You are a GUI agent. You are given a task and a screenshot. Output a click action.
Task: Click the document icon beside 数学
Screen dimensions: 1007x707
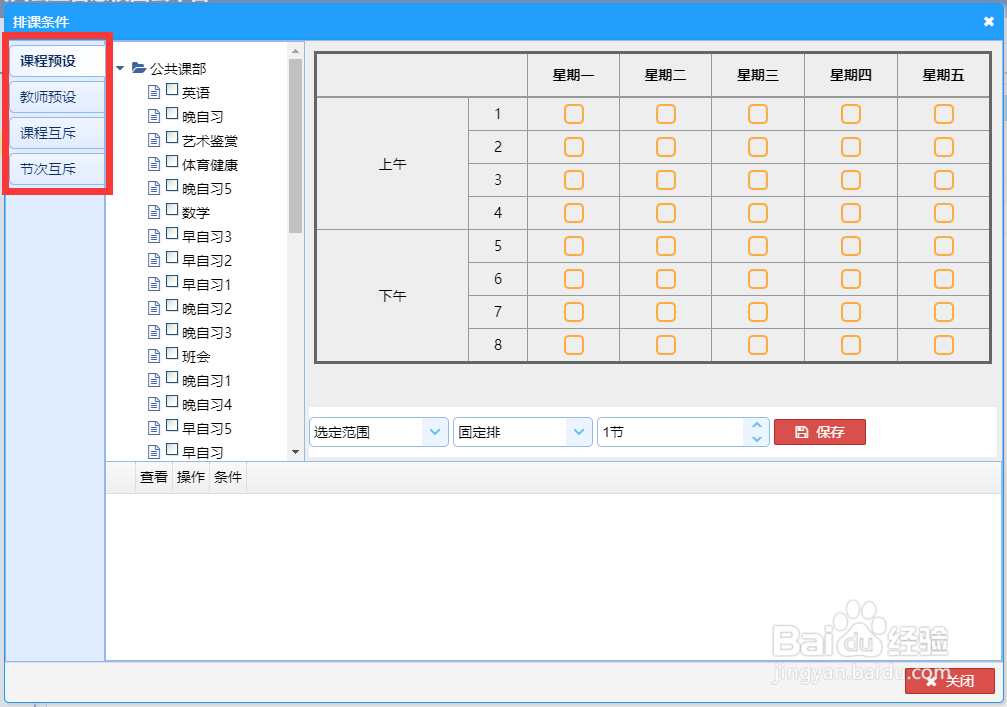154,212
